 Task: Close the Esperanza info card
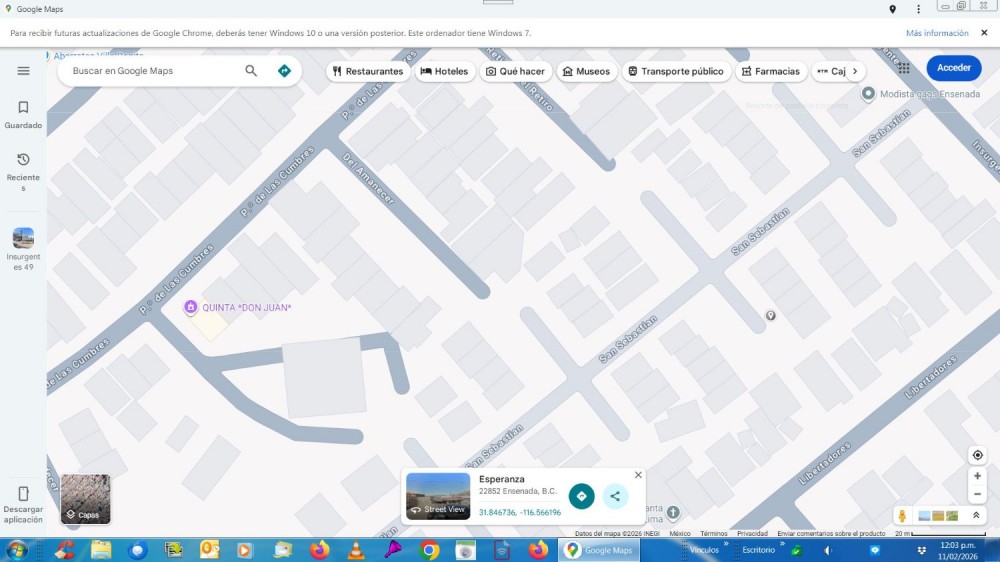click(x=638, y=475)
